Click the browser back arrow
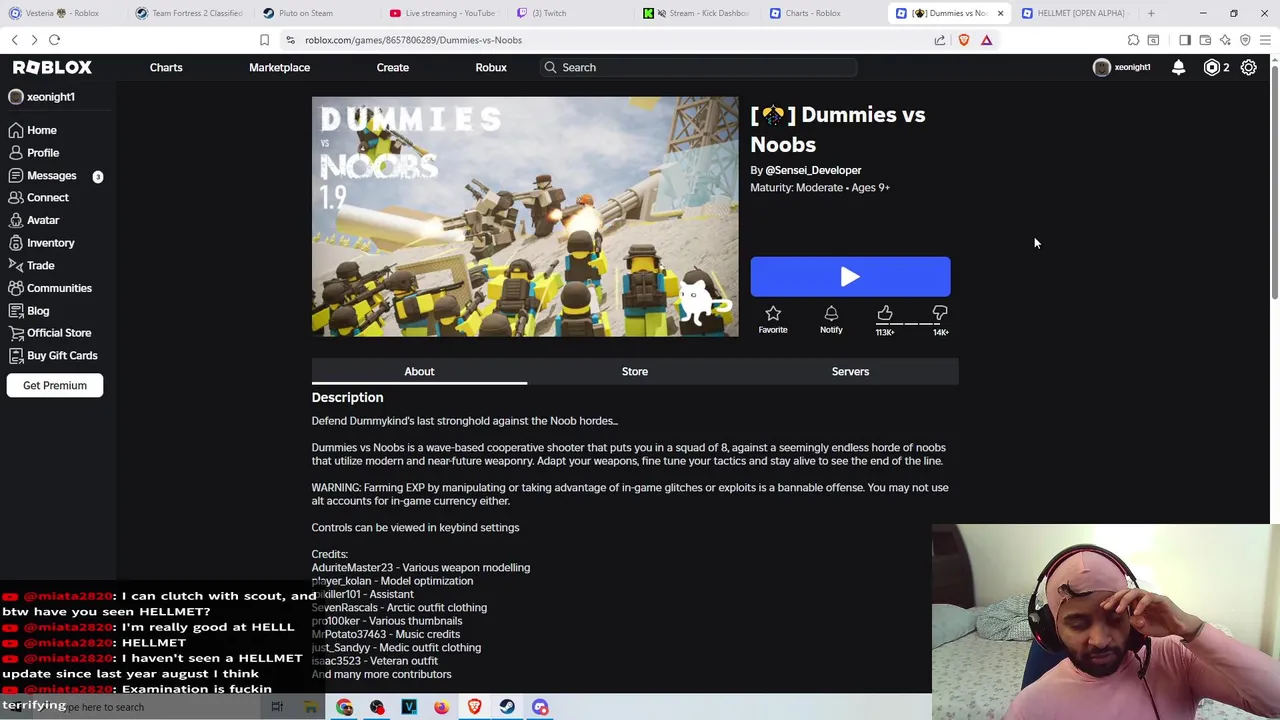 coord(14,40)
